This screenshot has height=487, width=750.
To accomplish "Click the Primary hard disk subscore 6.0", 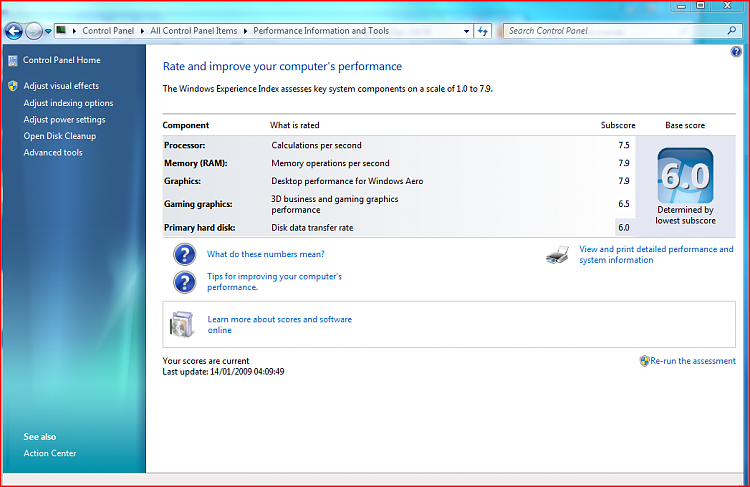I will coord(624,228).
